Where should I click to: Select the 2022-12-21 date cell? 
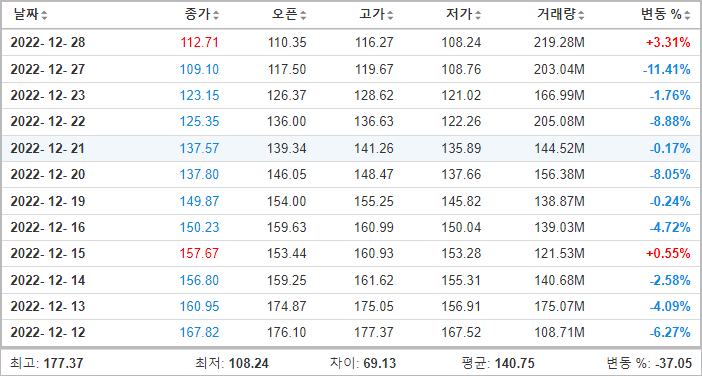pyautogui.click(x=47, y=149)
